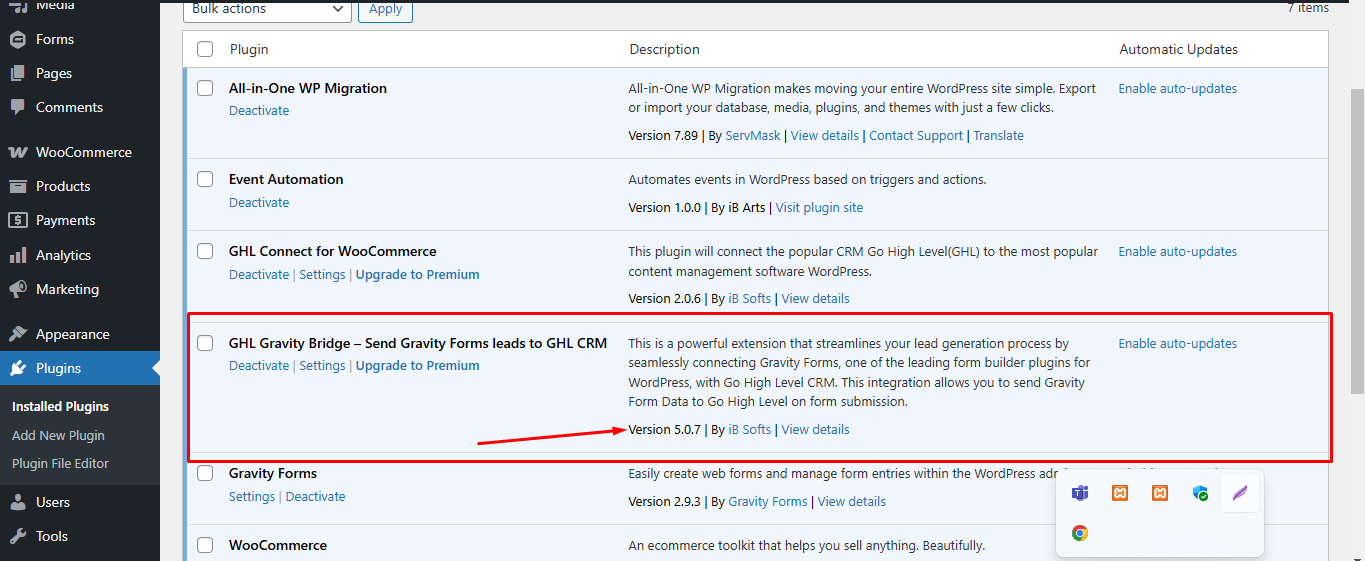Click the Google Chrome tray icon

1080,533
